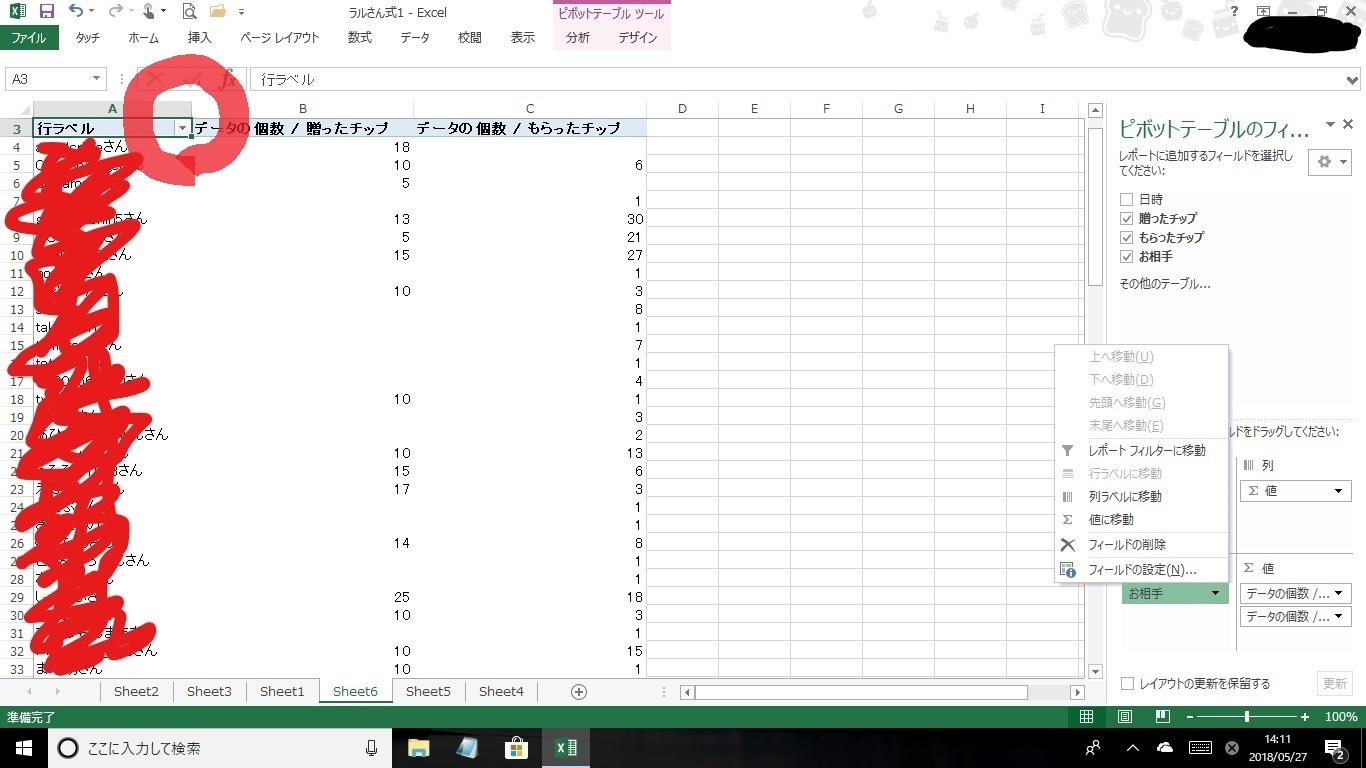Screen dimensions: 1366x768
Task: Click the zoom slider handle in status bar
Action: click(1246, 717)
